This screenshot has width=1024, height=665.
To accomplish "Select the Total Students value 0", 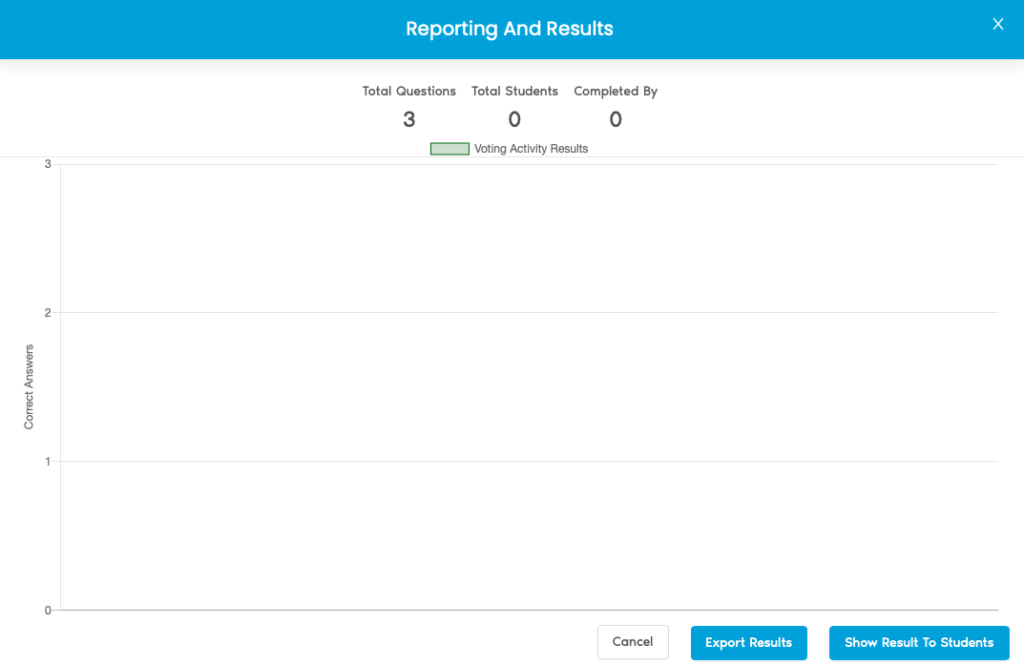I will 515,120.
